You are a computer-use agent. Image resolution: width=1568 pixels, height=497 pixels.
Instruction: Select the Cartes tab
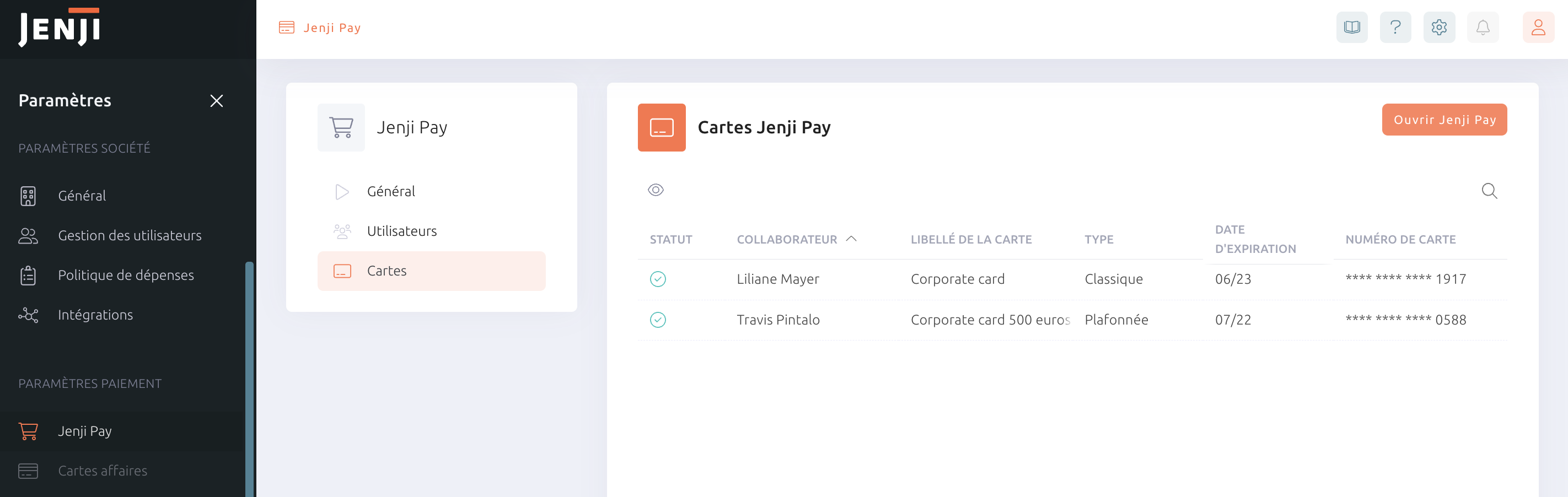tap(431, 271)
